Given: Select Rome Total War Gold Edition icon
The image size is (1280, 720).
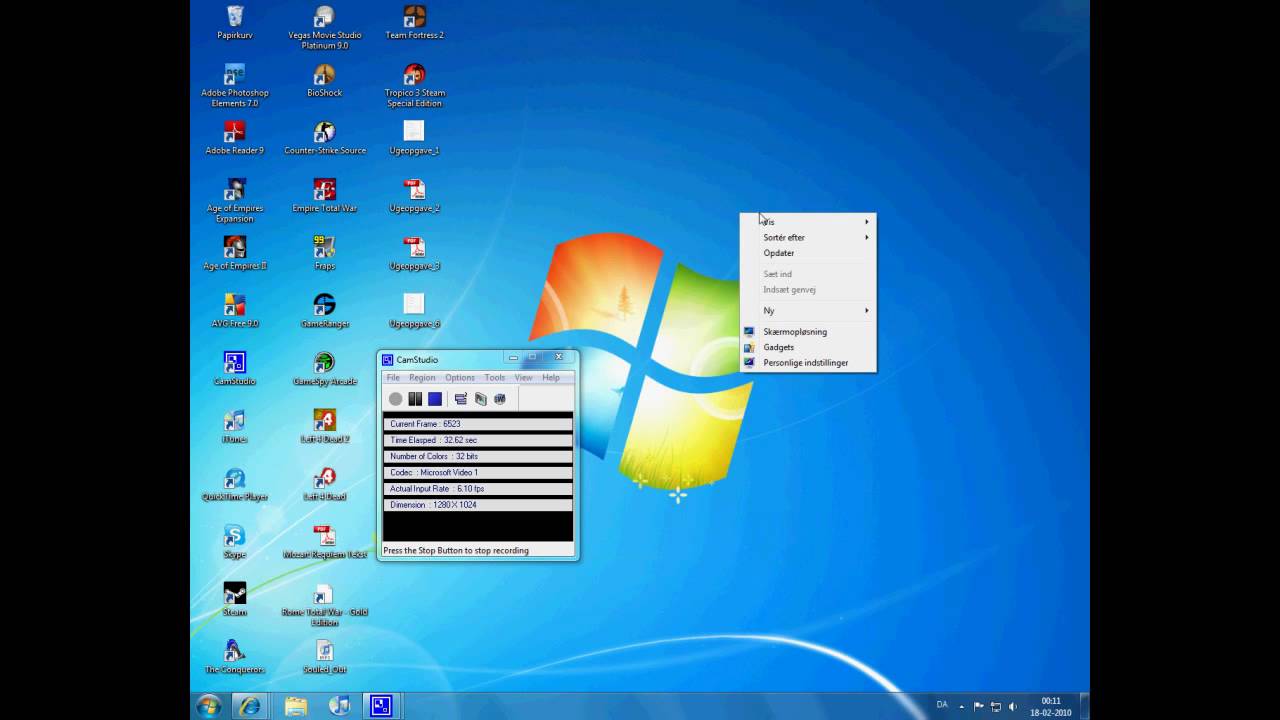Looking at the screenshot, I should pos(324,604).
